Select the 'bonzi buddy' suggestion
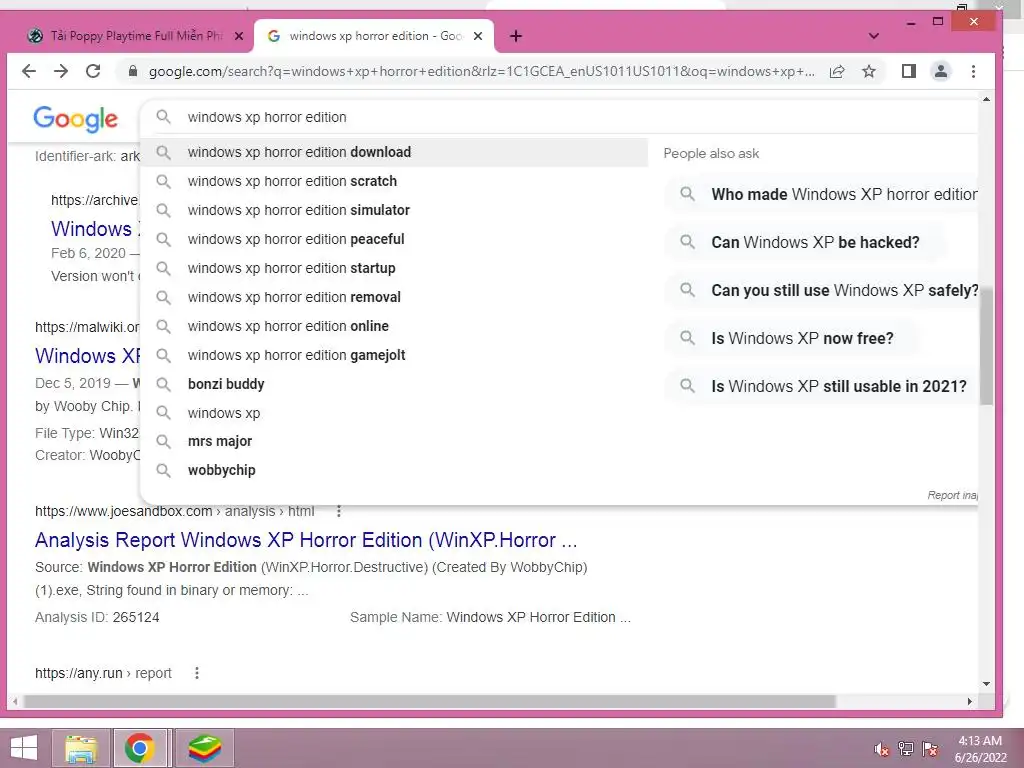This screenshot has width=1024, height=768. click(x=394, y=384)
